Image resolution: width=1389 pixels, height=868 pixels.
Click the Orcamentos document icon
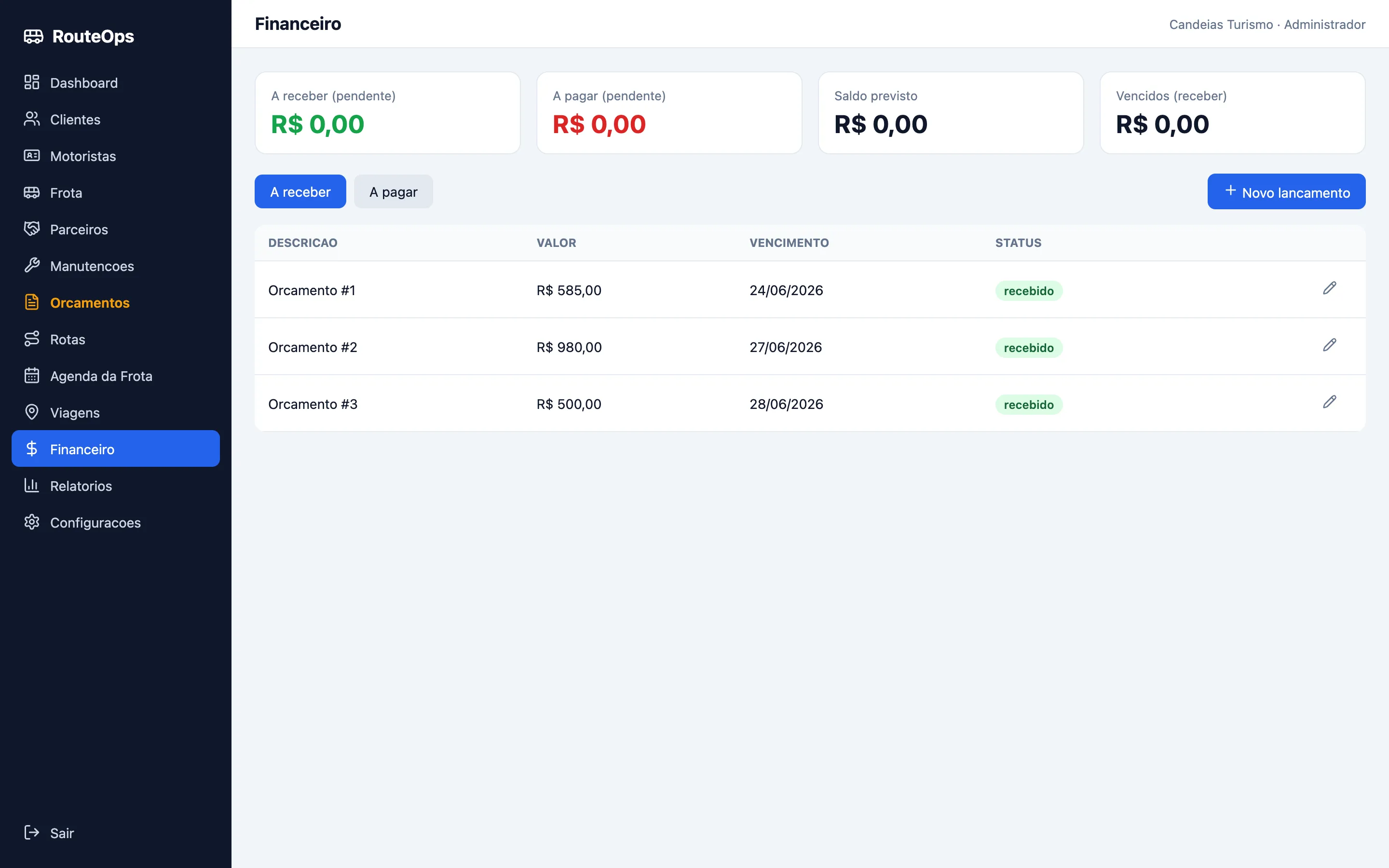tap(31, 302)
